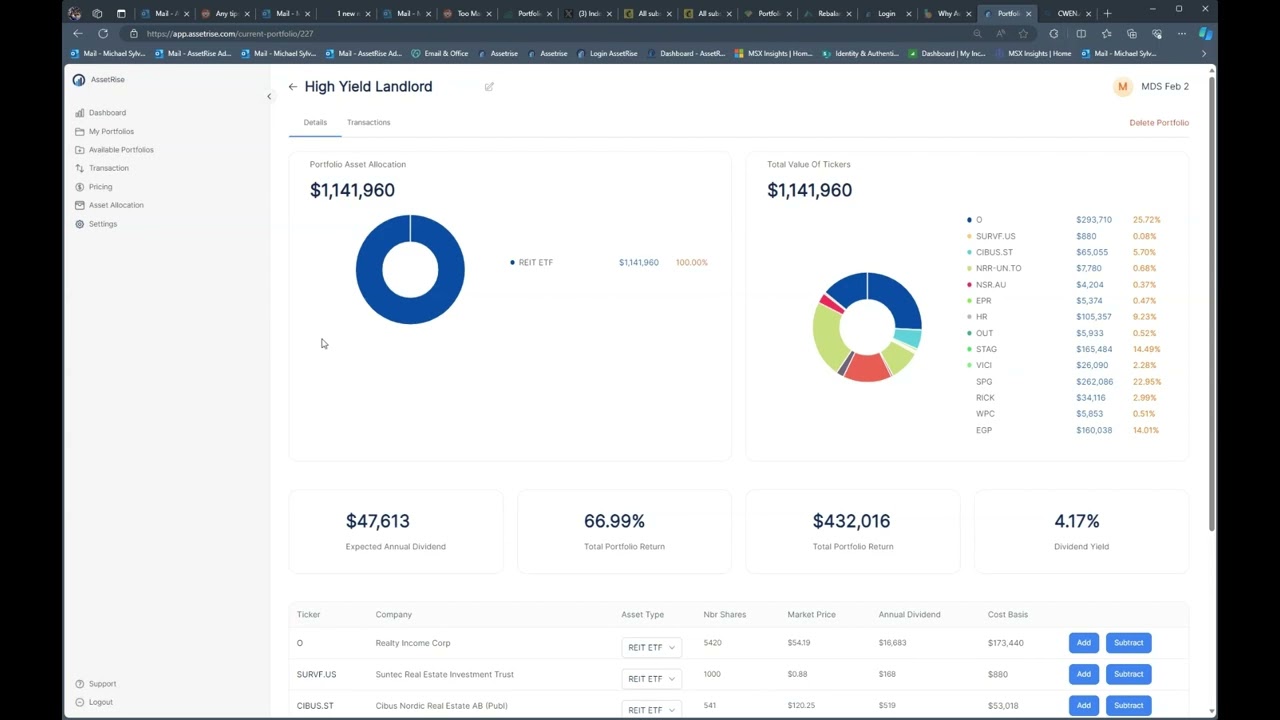Click Add for the O ticker row

click(1083, 643)
